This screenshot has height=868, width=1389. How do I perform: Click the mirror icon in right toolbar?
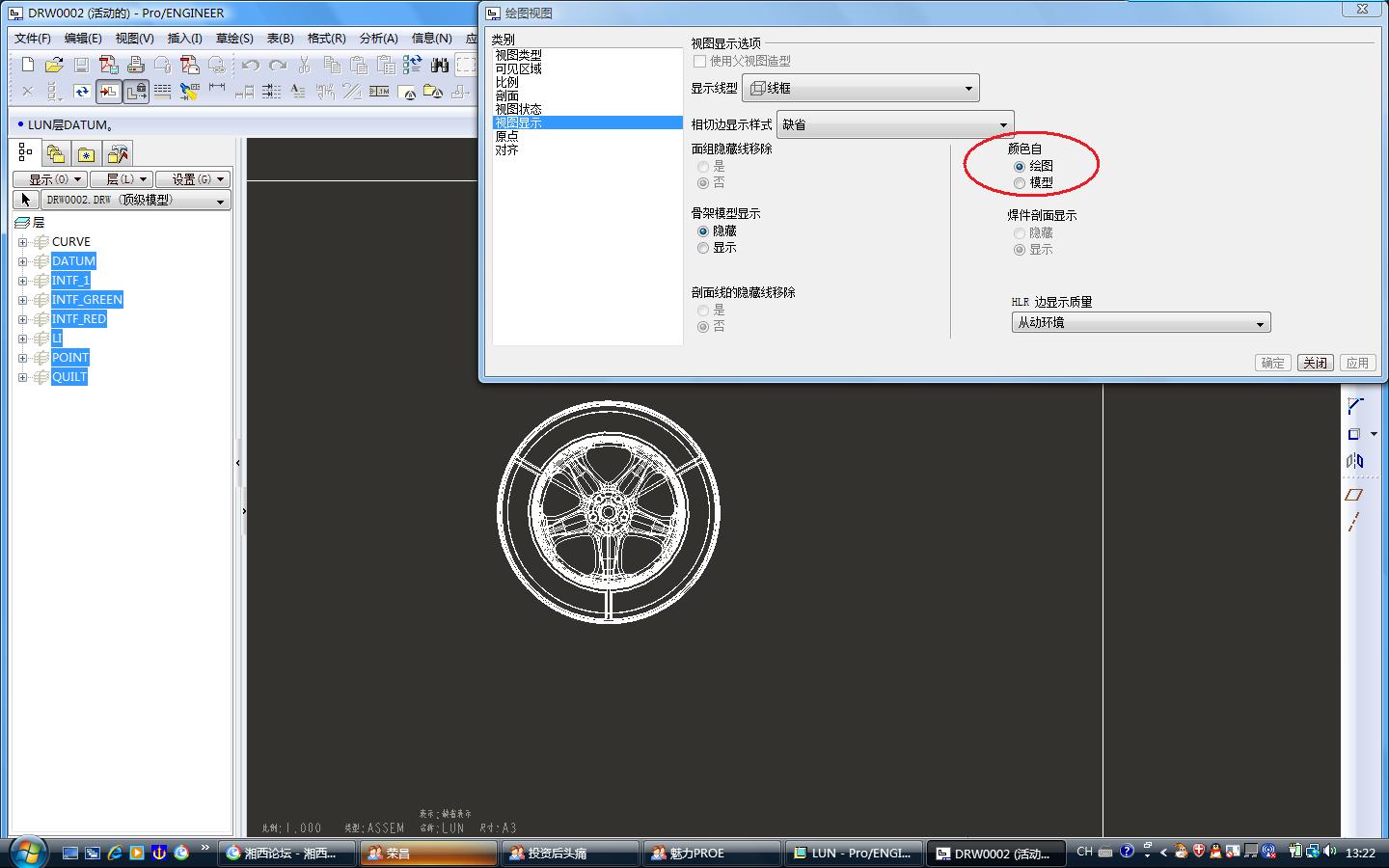pyautogui.click(x=1355, y=461)
